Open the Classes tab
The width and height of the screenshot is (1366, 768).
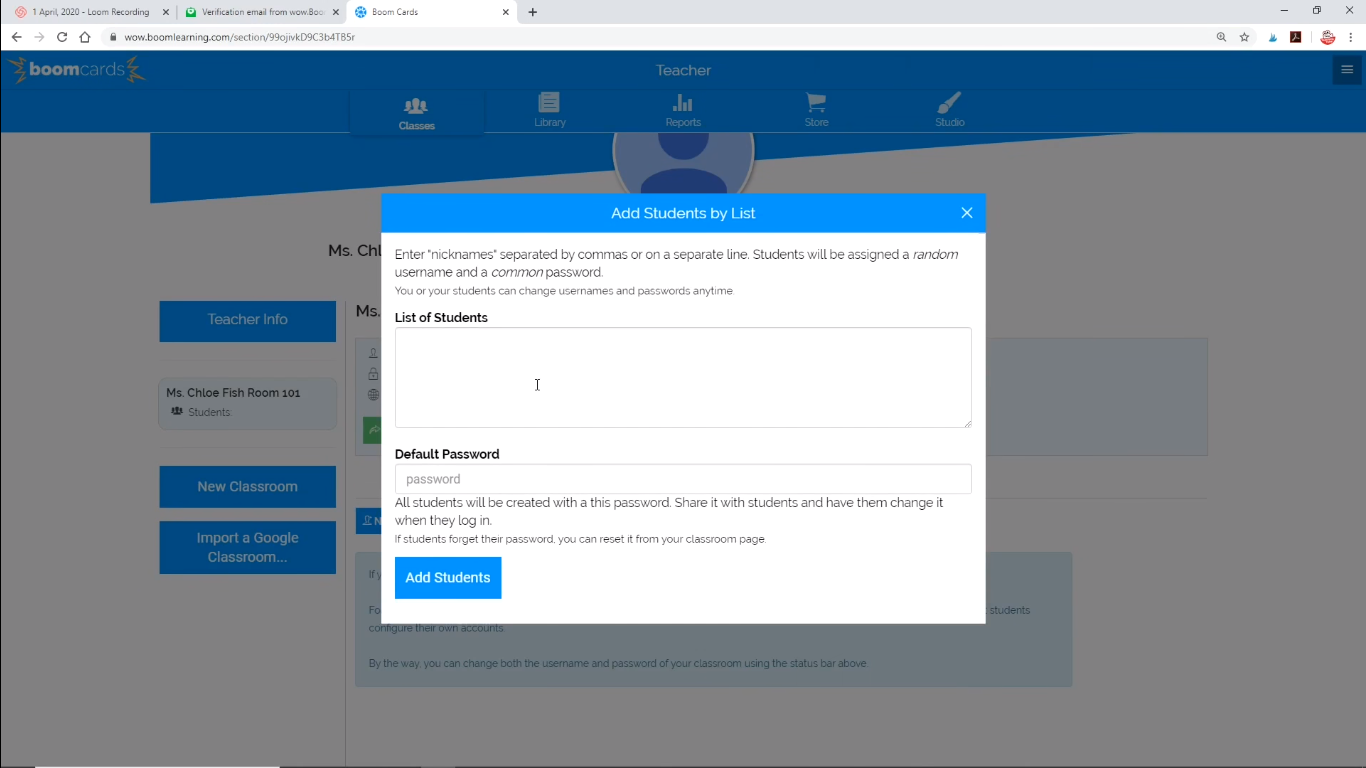[417, 113]
